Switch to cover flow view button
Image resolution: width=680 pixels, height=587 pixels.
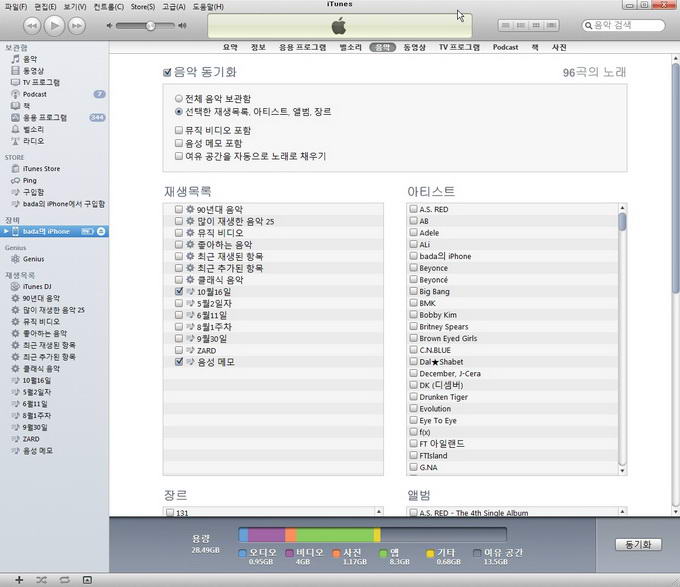coord(551,26)
